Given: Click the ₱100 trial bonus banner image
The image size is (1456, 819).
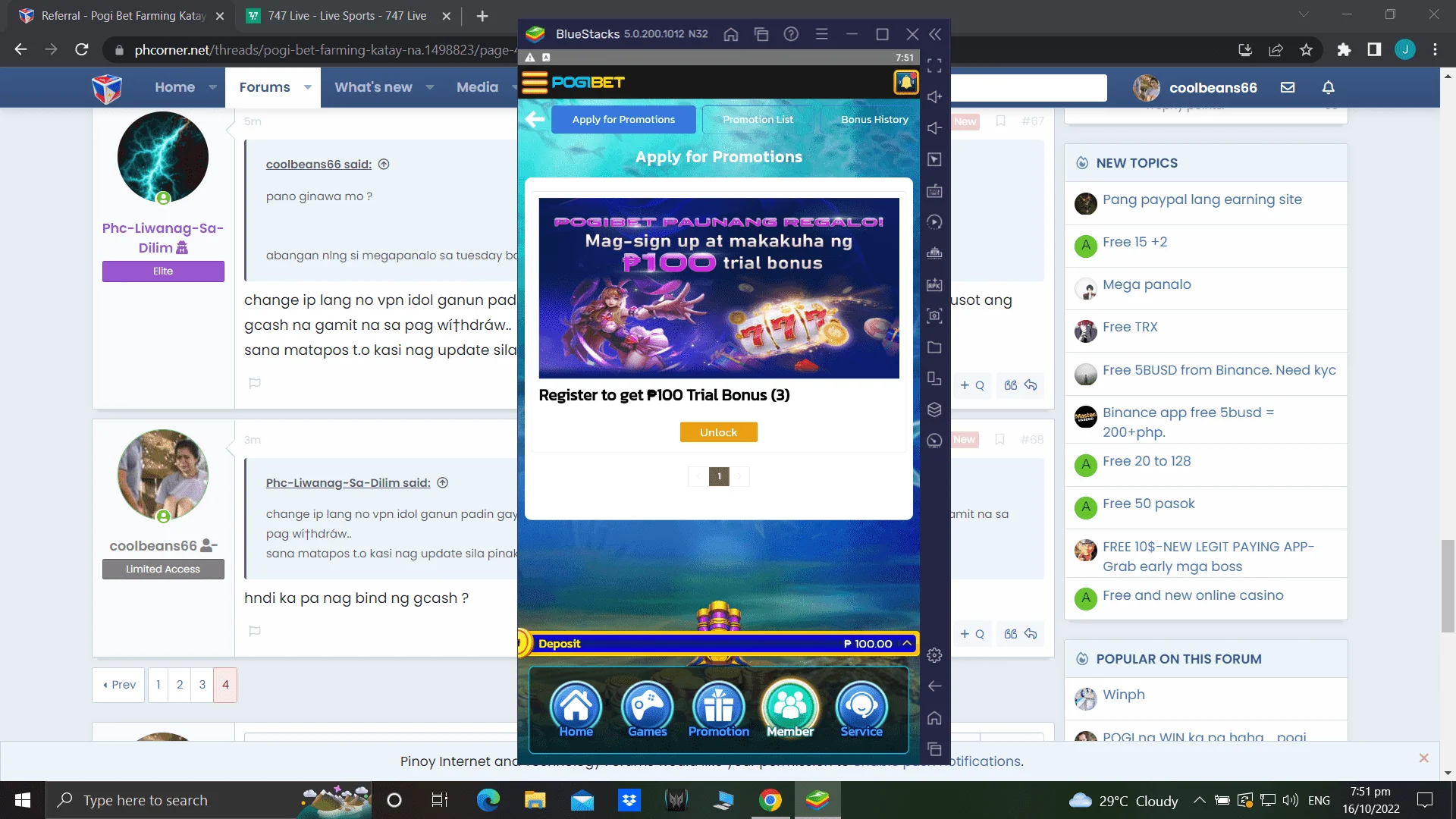Looking at the screenshot, I should pyautogui.click(x=718, y=288).
